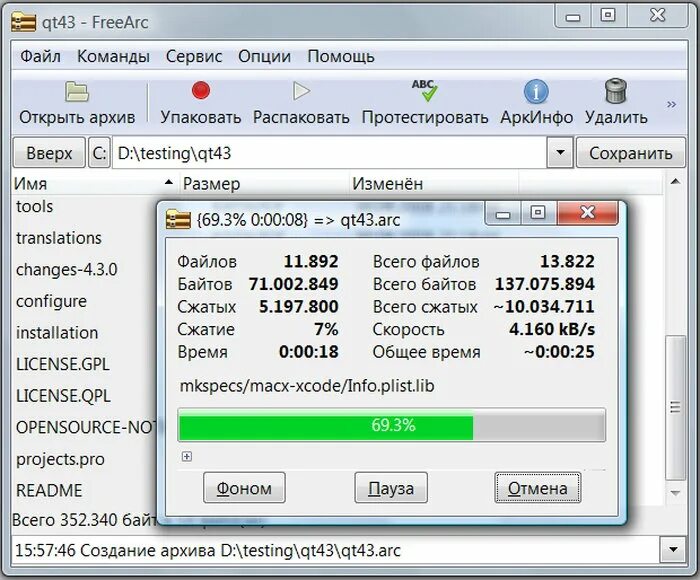Viewport: 700px width, 580px height.
Task: Click path field D:\testing\qt43
Action: click(329, 153)
